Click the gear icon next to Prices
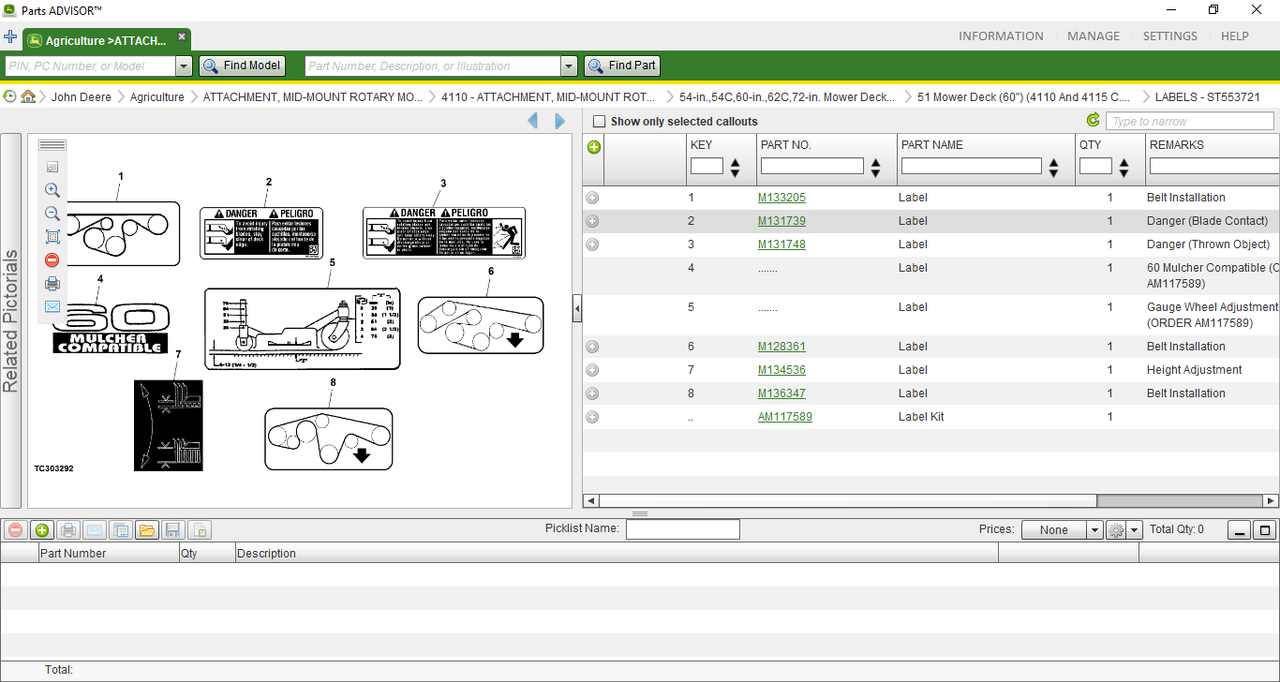This screenshot has width=1280, height=682. point(1117,530)
